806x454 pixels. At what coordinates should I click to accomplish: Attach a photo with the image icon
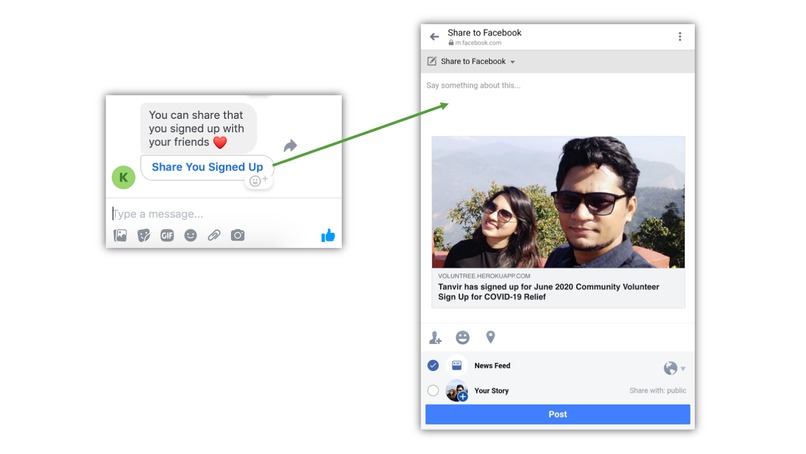(x=120, y=235)
